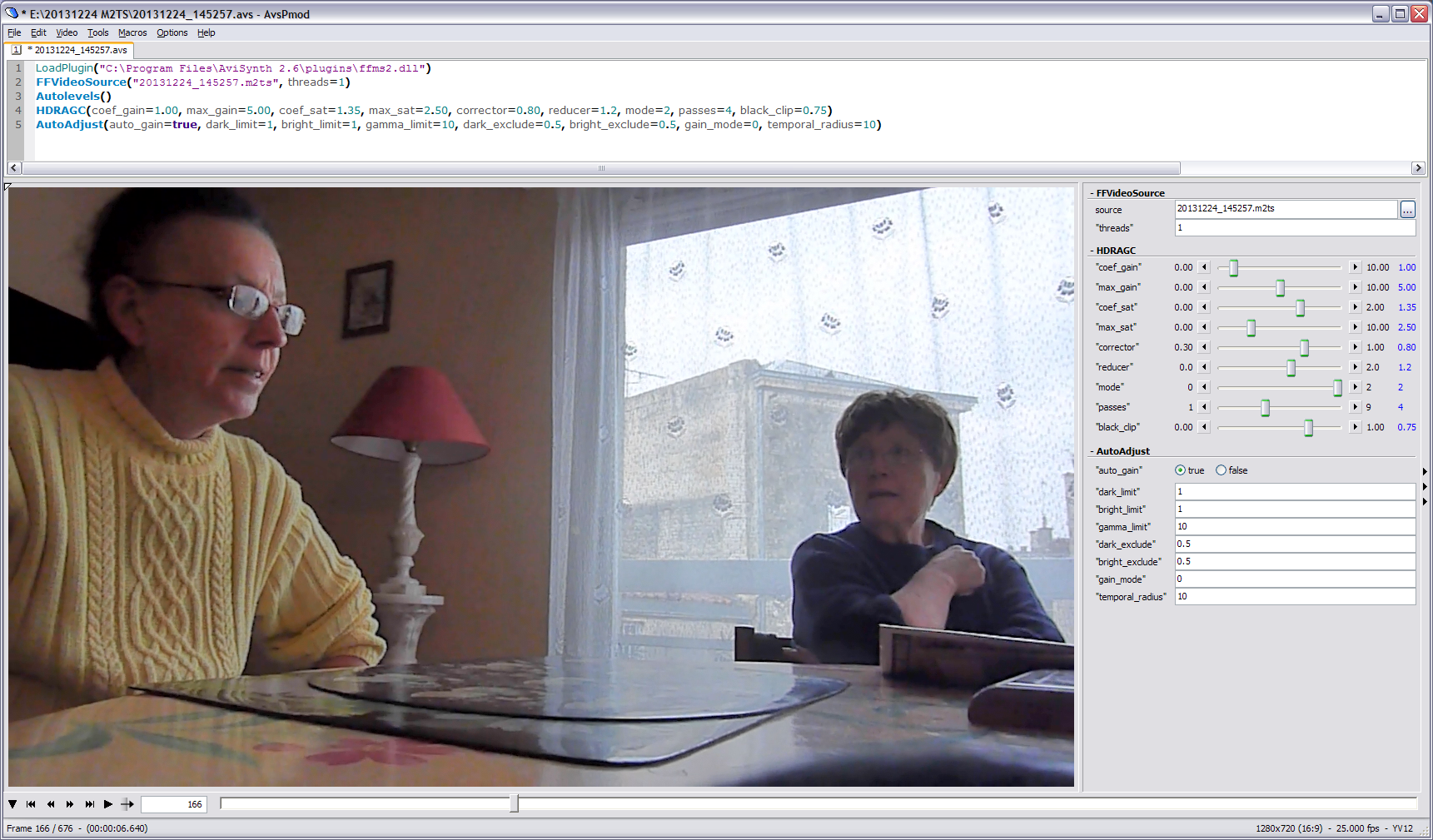Decrease coef_gain with its left arrow
1433x840 pixels.
coord(1204,267)
